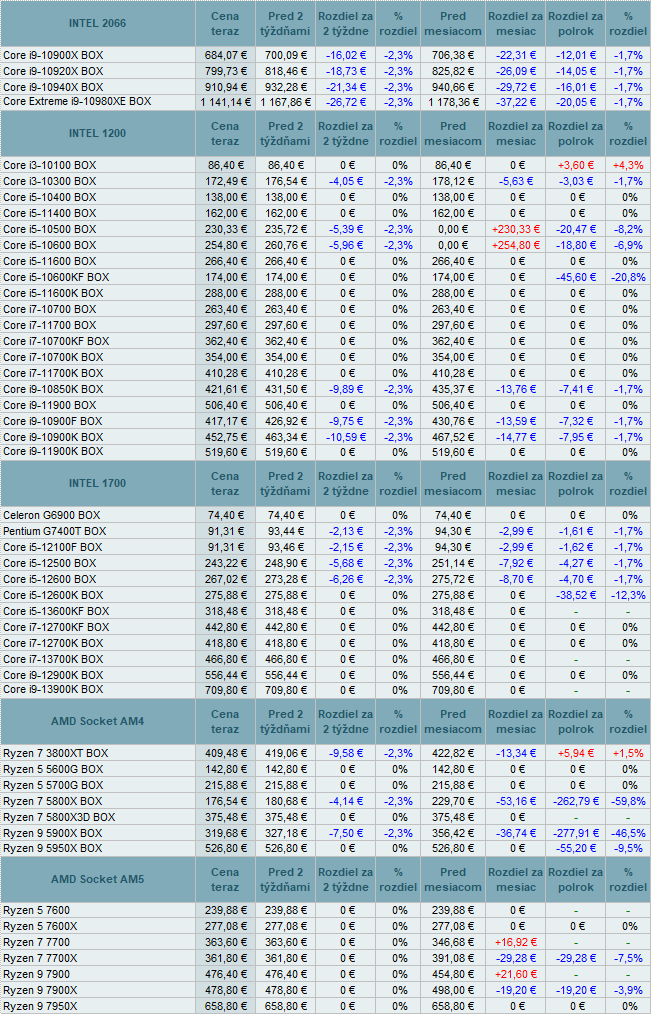Select the Core i9-10900X BOX row name
This screenshot has width=651, height=1014.
[53, 56]
